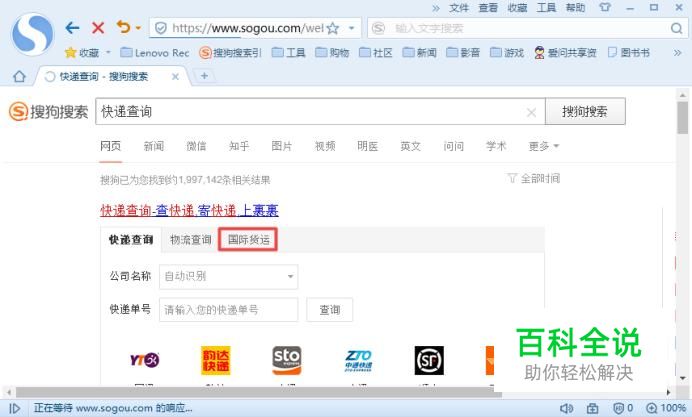The width and height of the screenshot is (692, 417).
Task: Open the 工具 bookmark folder
Action: pos(289,53)
